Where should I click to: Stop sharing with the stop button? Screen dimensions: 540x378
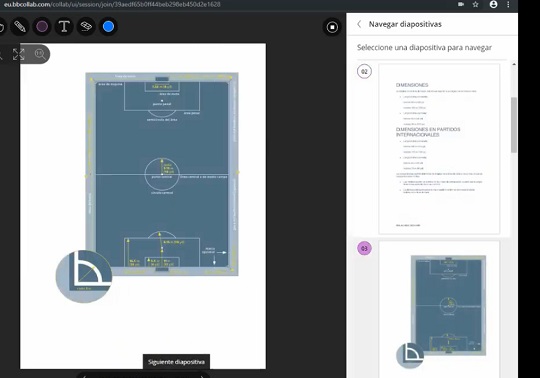(332, 27)
